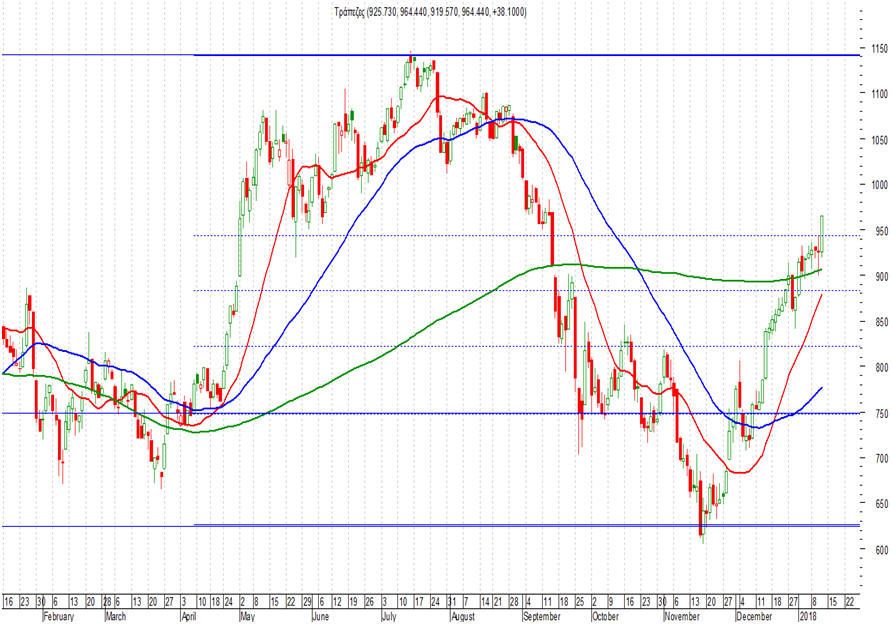Viewport: 892px width, 624px height.
Task: Click the 900 price axis label
Action: coord(881,276)
